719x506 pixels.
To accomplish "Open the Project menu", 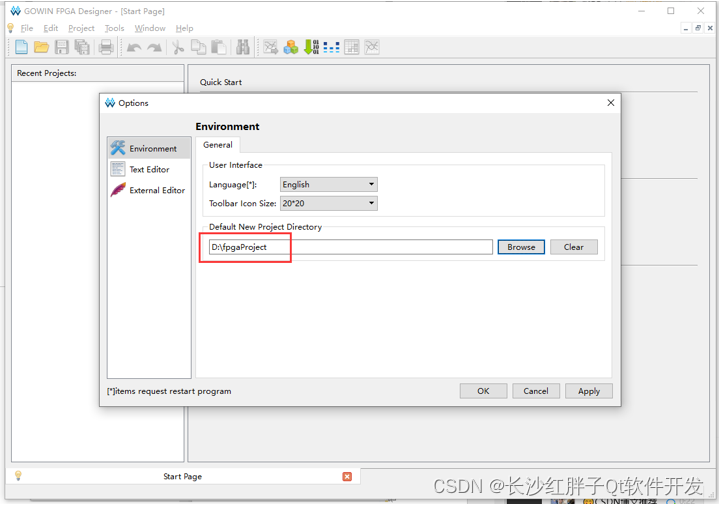I will (81, 28).
